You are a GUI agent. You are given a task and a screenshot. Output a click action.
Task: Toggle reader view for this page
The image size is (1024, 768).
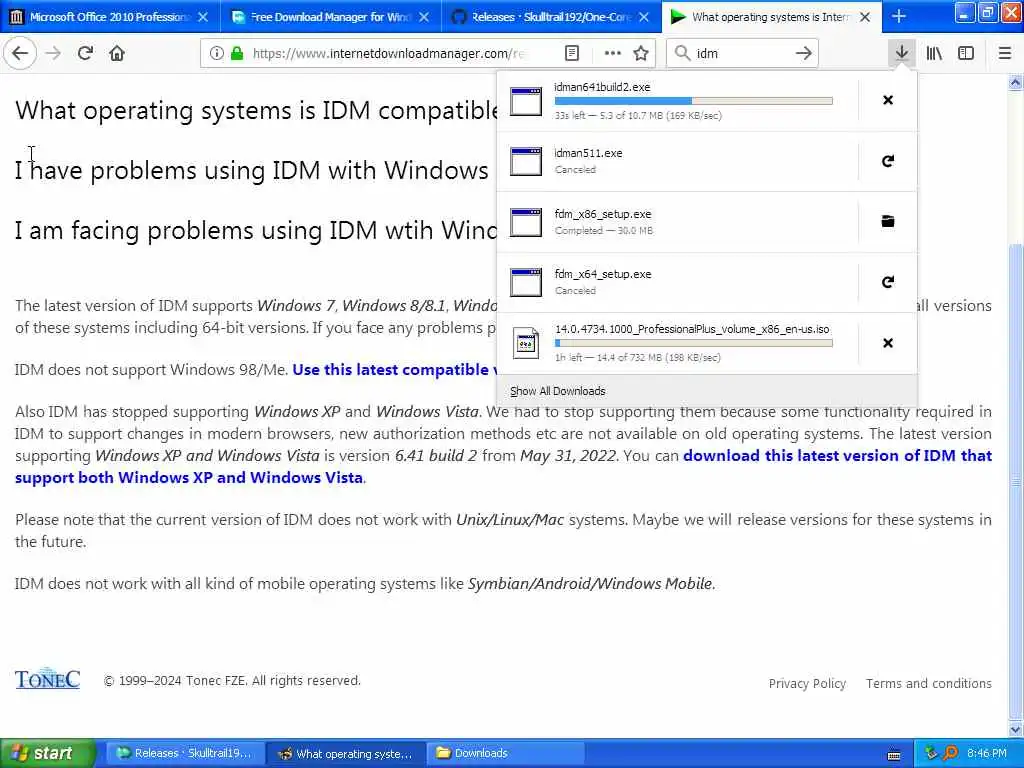tap(571, 54)
